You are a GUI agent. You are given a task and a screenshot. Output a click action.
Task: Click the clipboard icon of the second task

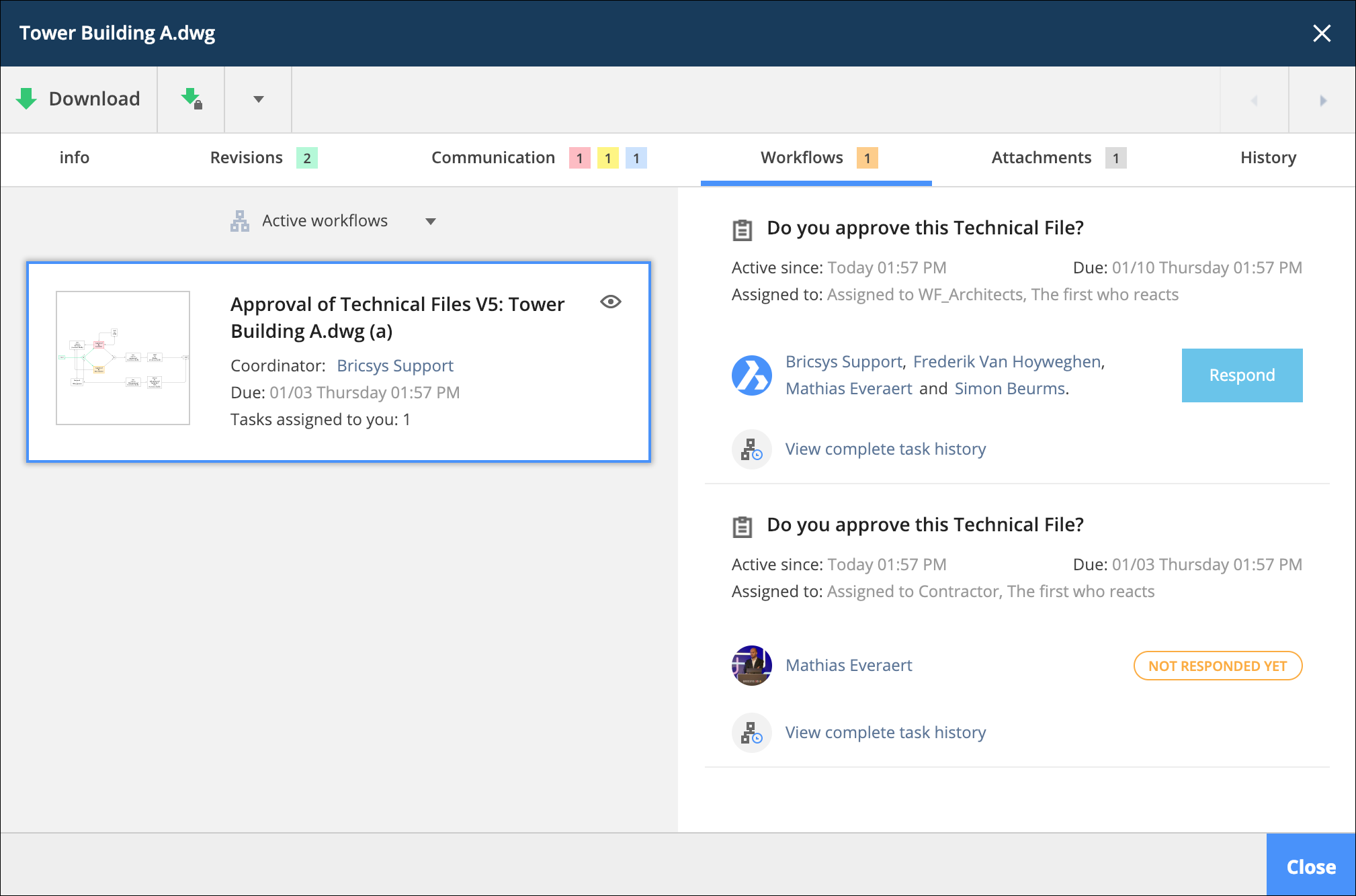coord(742,527)
